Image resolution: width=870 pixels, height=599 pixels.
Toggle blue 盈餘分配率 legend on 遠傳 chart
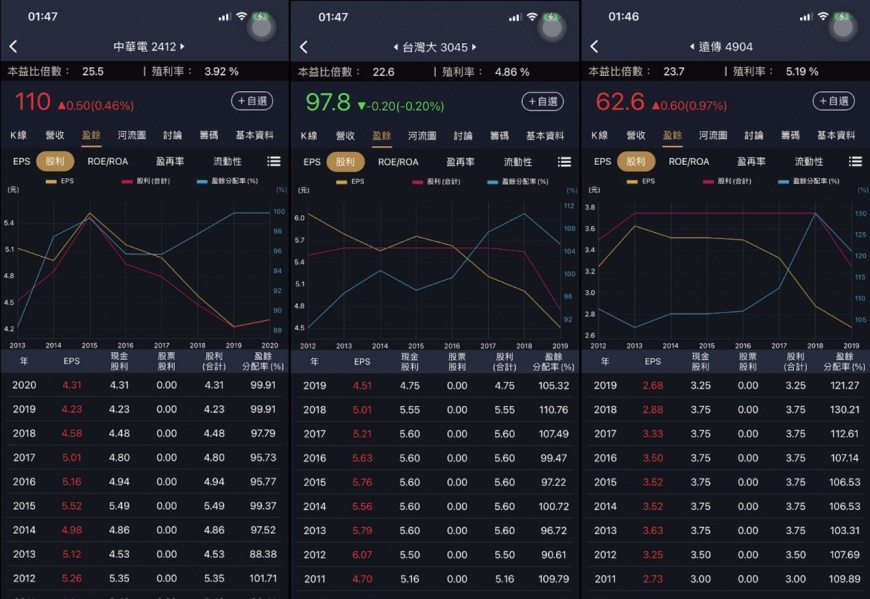(x=808, y=181)
